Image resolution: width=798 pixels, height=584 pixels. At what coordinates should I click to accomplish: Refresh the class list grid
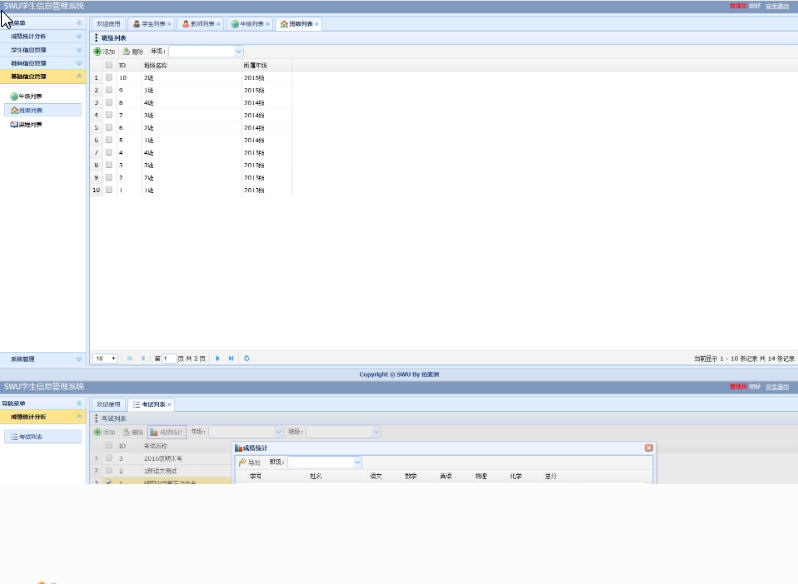point(246,359)
